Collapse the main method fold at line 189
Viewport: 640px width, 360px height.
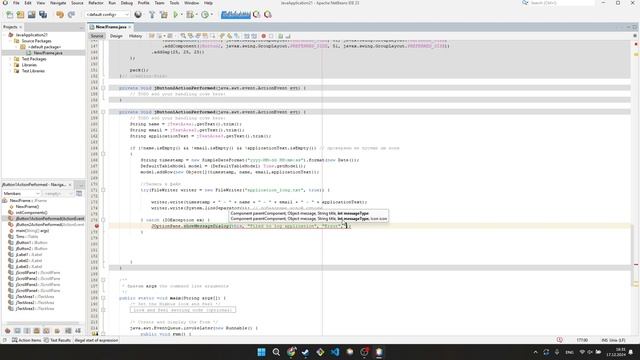(103, 298)
